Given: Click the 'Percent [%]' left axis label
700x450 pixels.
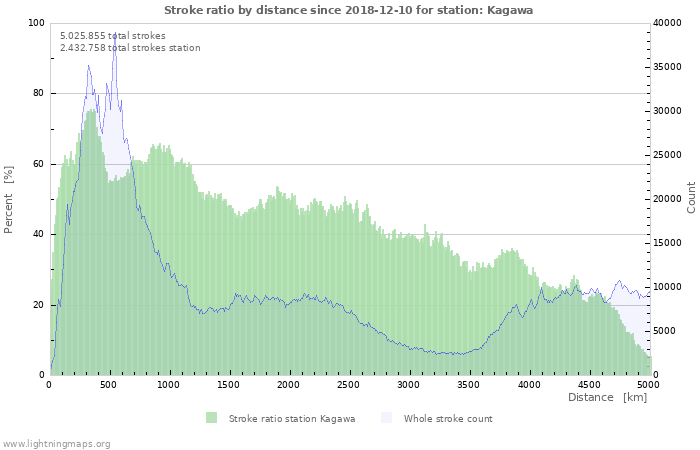Looking at the screenshot, I should coord(9,199).
